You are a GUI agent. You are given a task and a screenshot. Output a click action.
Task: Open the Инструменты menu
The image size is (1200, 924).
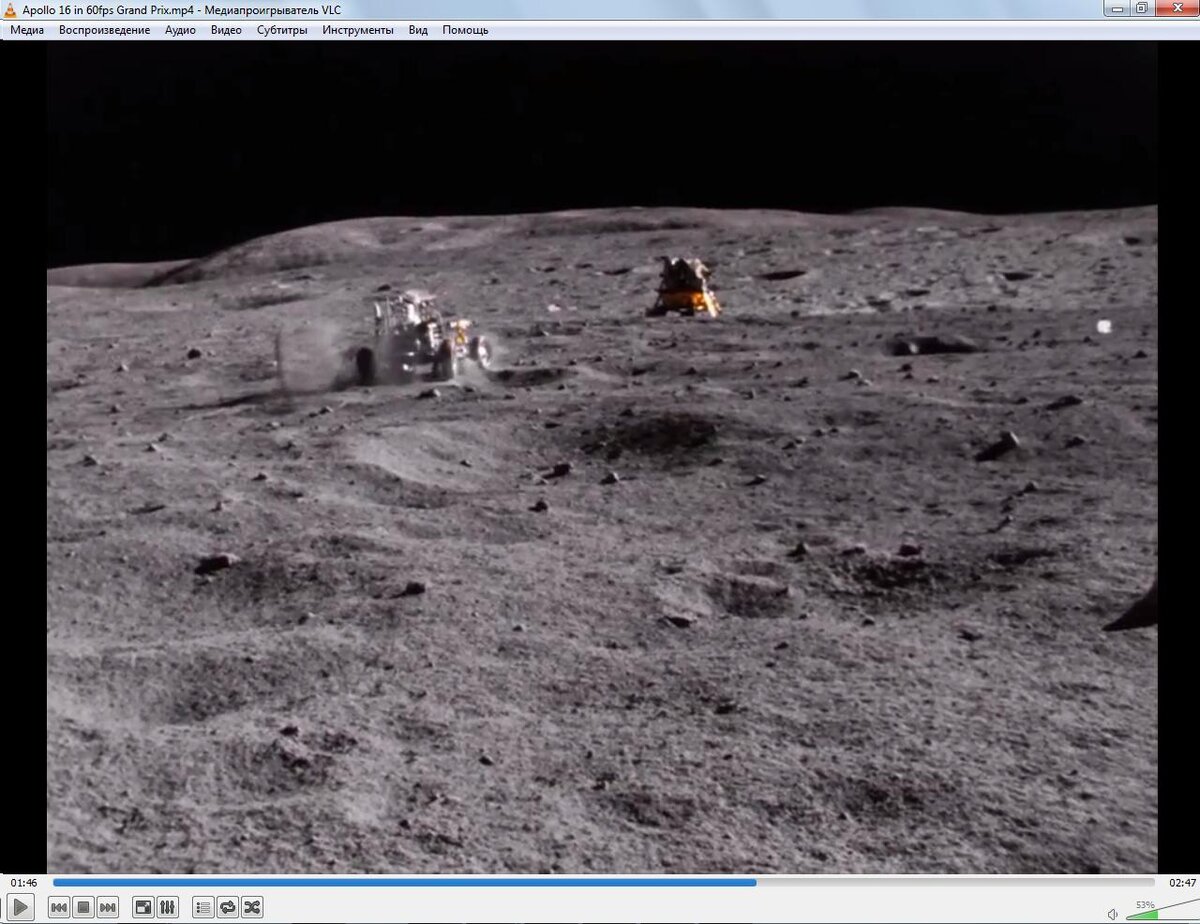coord(358,30)
